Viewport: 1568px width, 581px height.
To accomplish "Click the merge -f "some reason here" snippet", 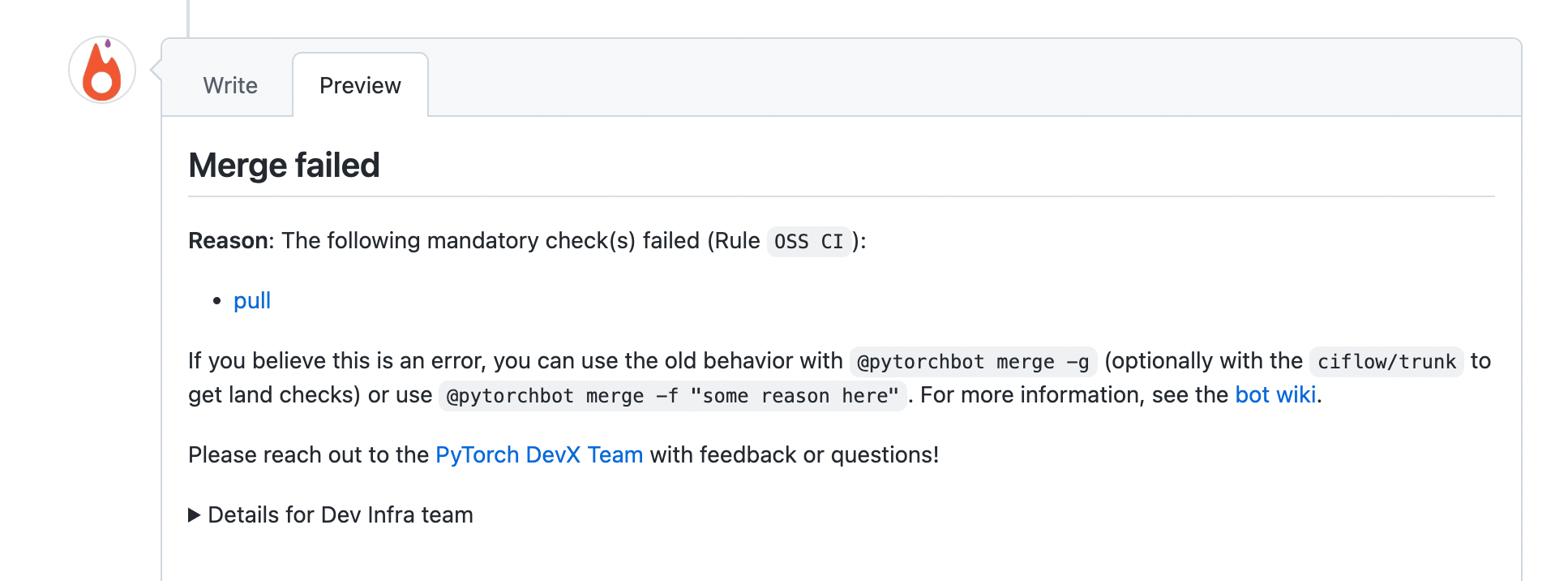I will coord(672,396).
